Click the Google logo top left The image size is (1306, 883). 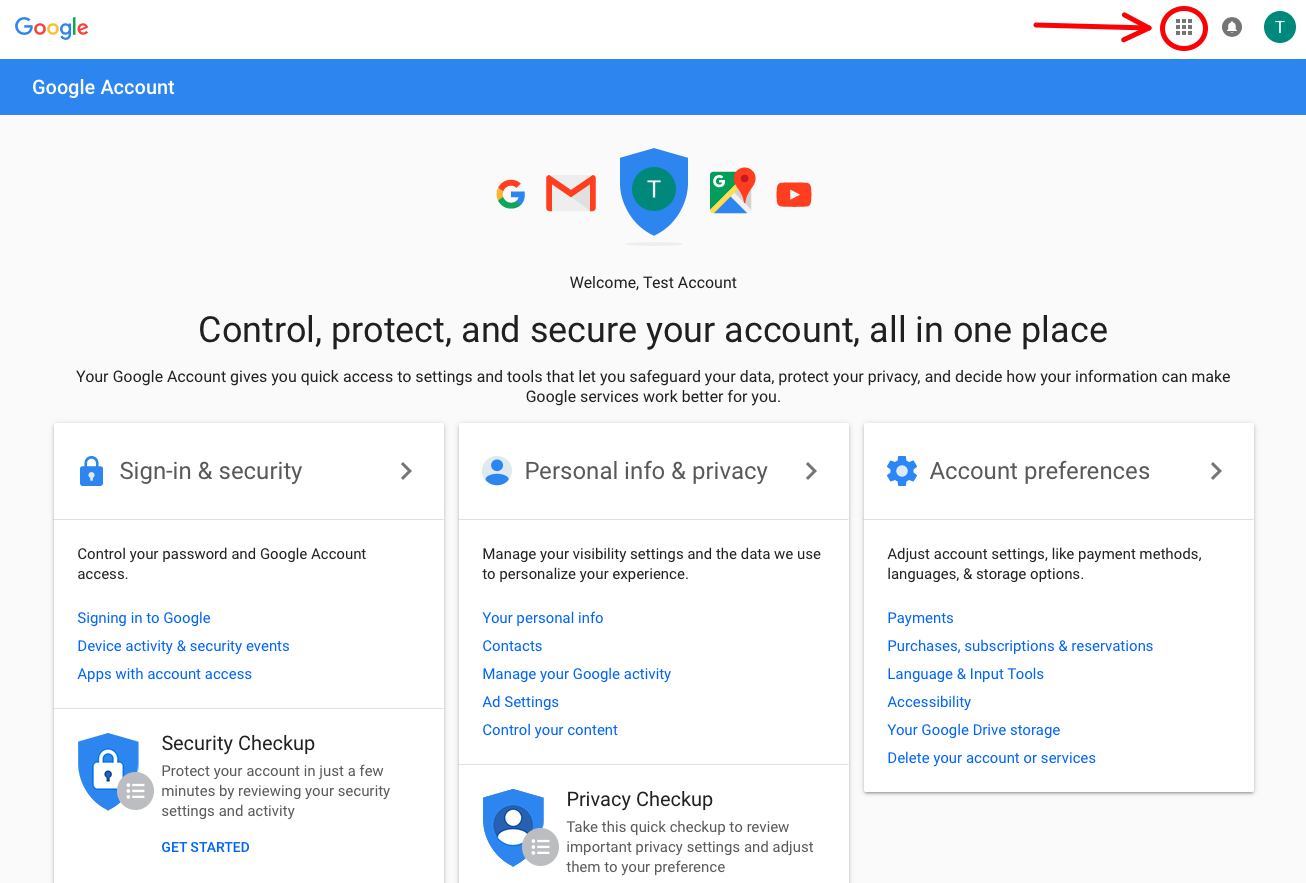[52, 27]
